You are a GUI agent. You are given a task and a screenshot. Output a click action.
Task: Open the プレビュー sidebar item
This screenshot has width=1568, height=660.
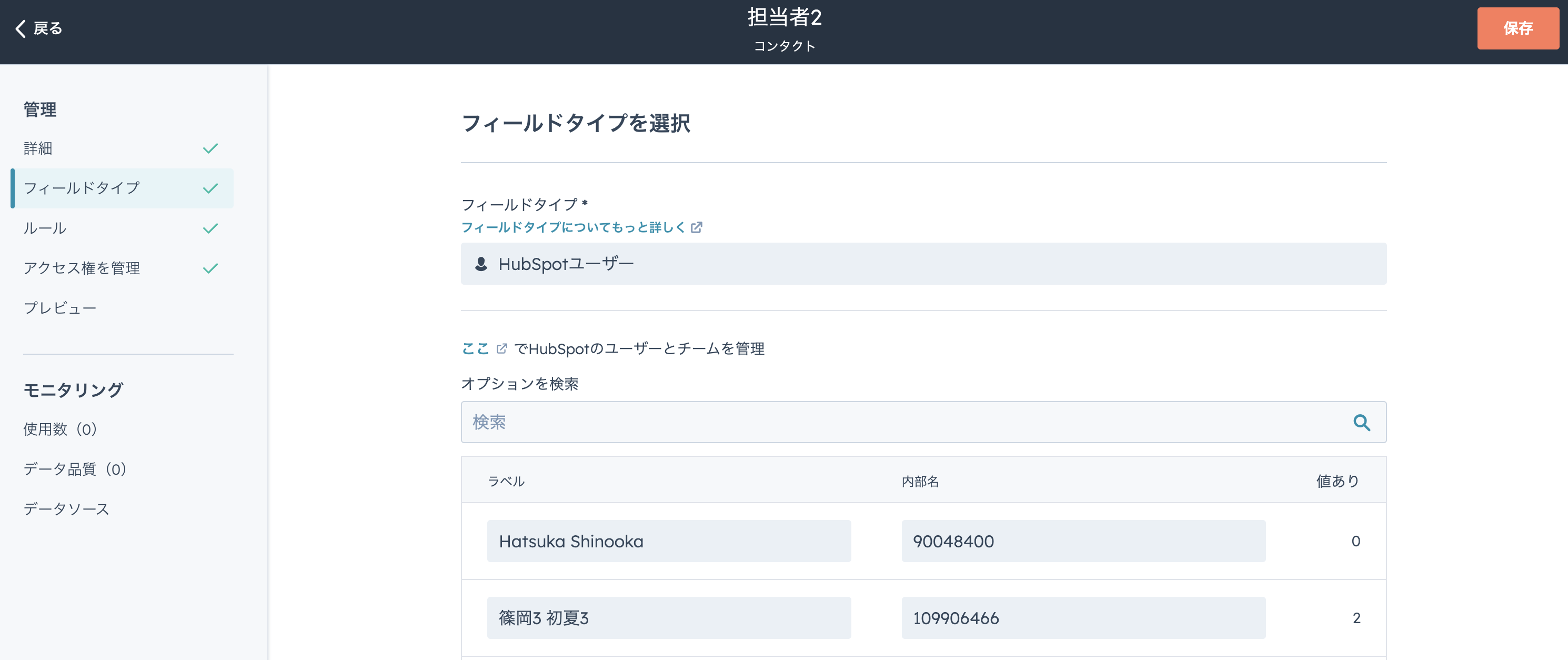tap(59, 308)
